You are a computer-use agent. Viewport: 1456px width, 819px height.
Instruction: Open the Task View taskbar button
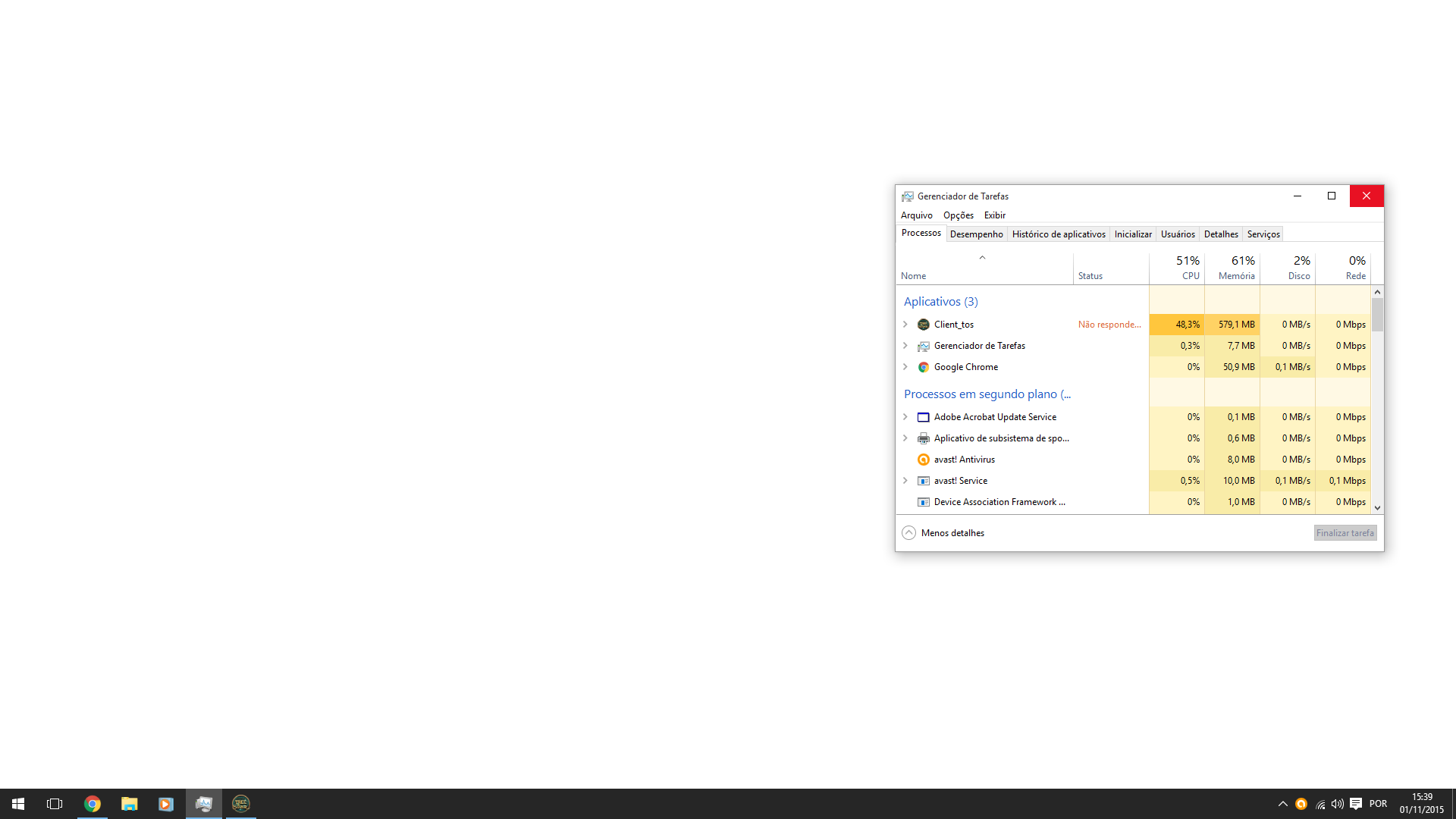pyautogui.click(x=55, y=804)
